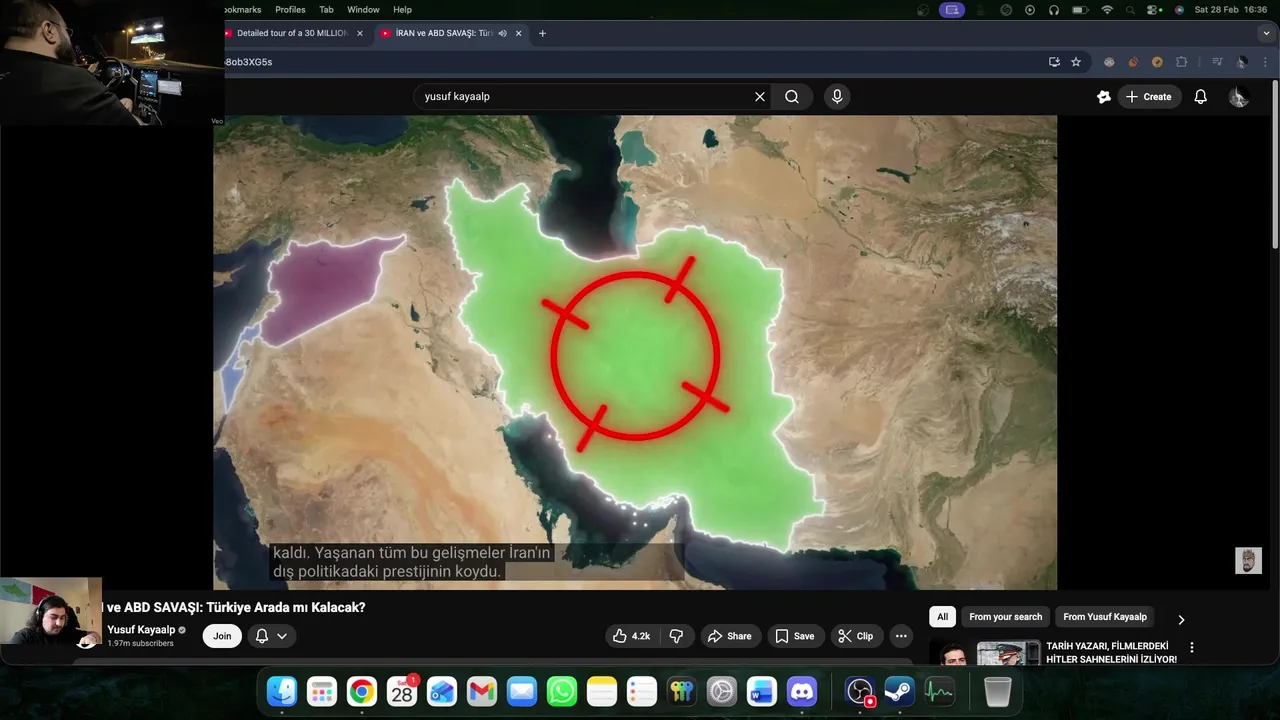This screenshot has height=720, width=1280.
Task: Click the Create button
Action: tap(1149, 97)
